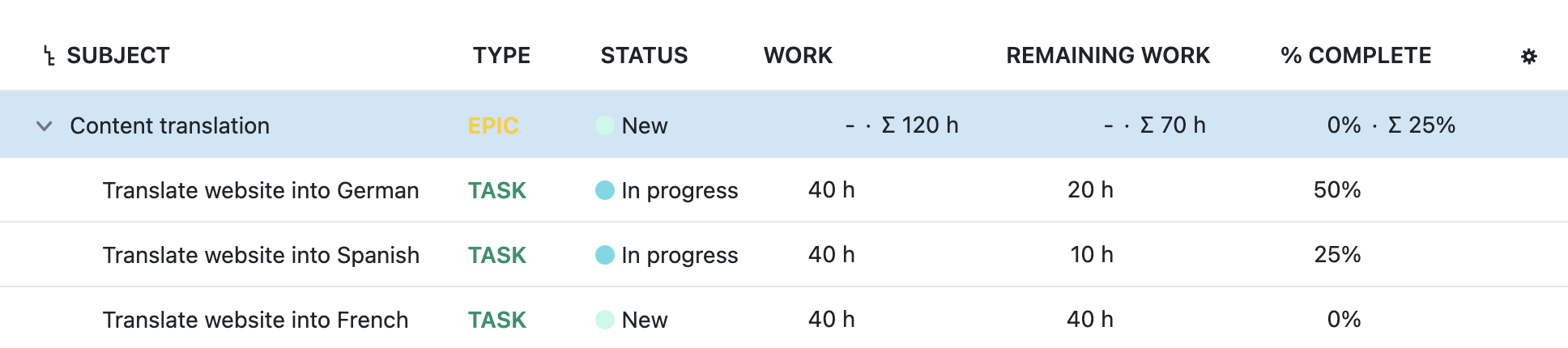Open the Remaining Work column header

[1107, 56]
